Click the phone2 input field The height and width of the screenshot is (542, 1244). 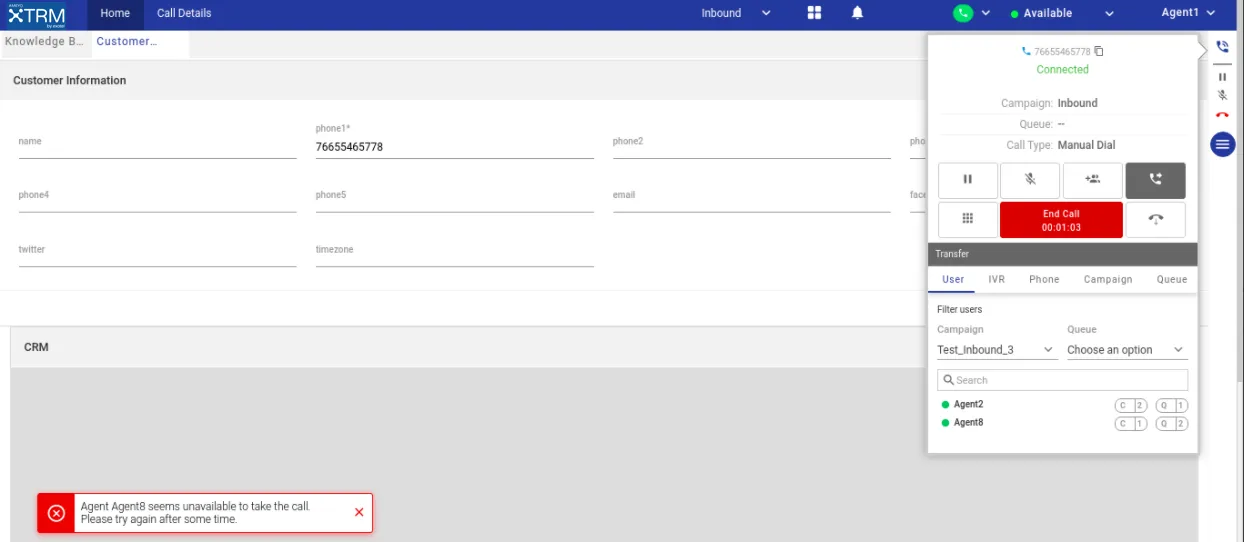click(x=752, y=143)
